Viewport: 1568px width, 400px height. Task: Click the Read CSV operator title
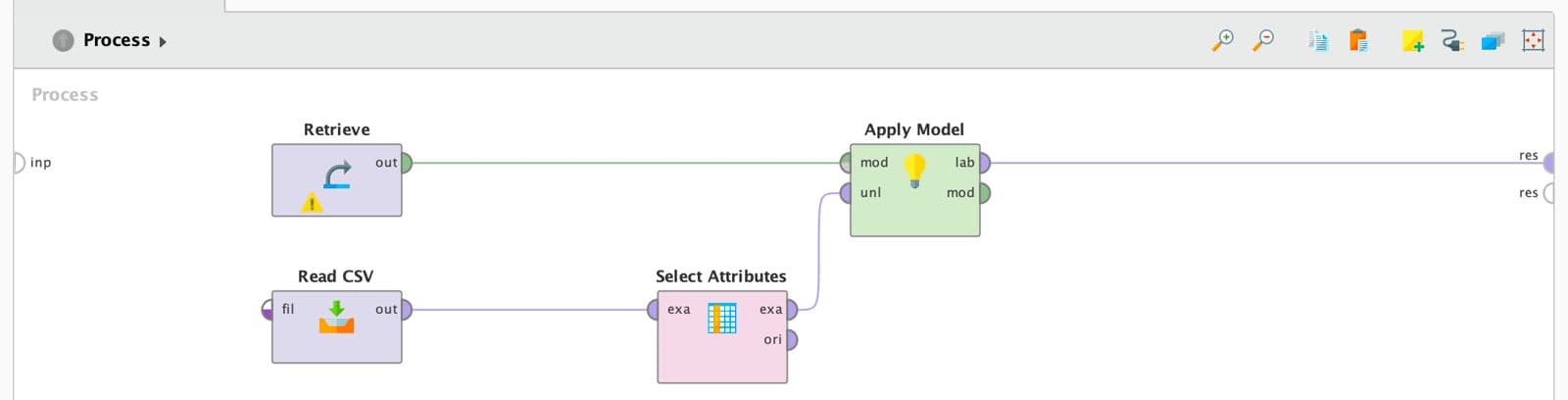[x=336, y=276]
